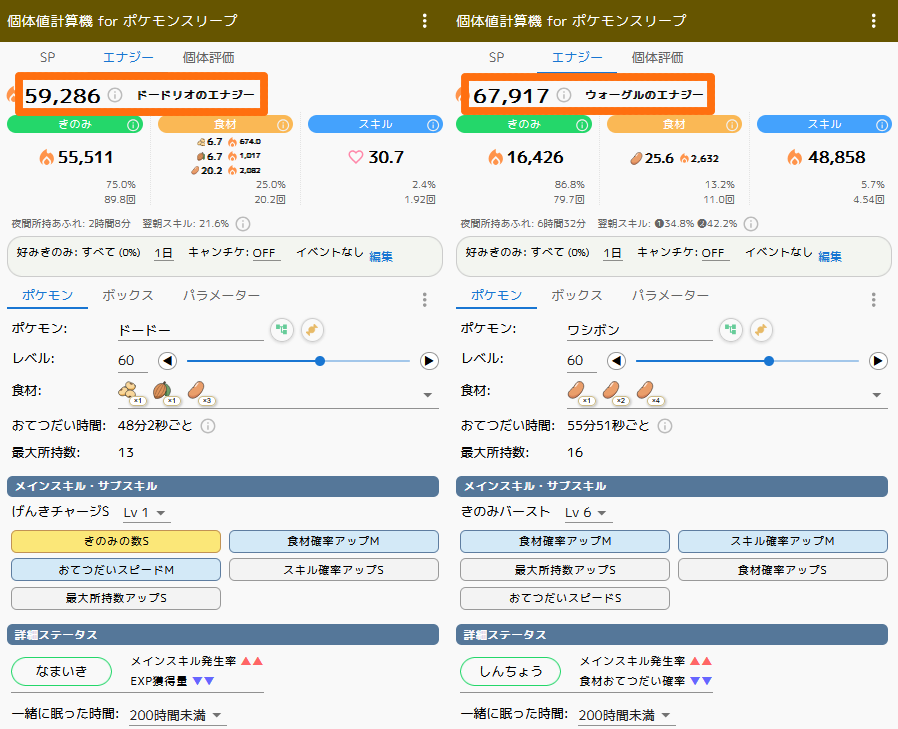Click 編集 link in right panel
This screenshot has width=898, height=729.
pyautogui.click(x=830, y=256)
